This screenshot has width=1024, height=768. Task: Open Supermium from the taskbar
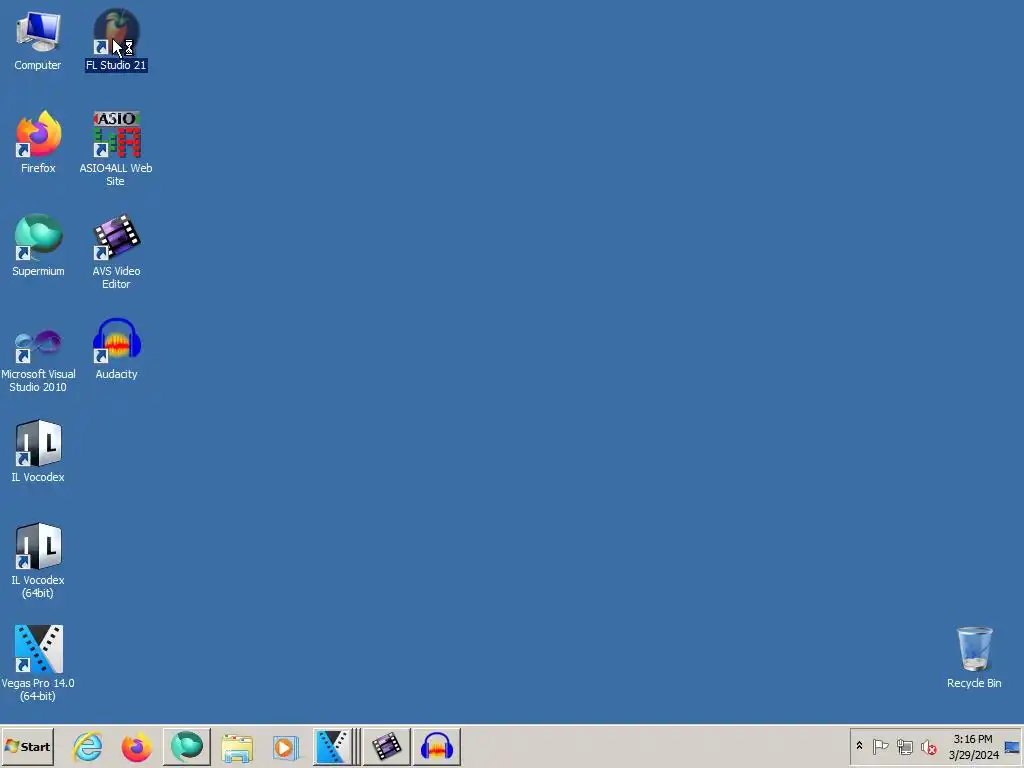[x=187, y=747]
